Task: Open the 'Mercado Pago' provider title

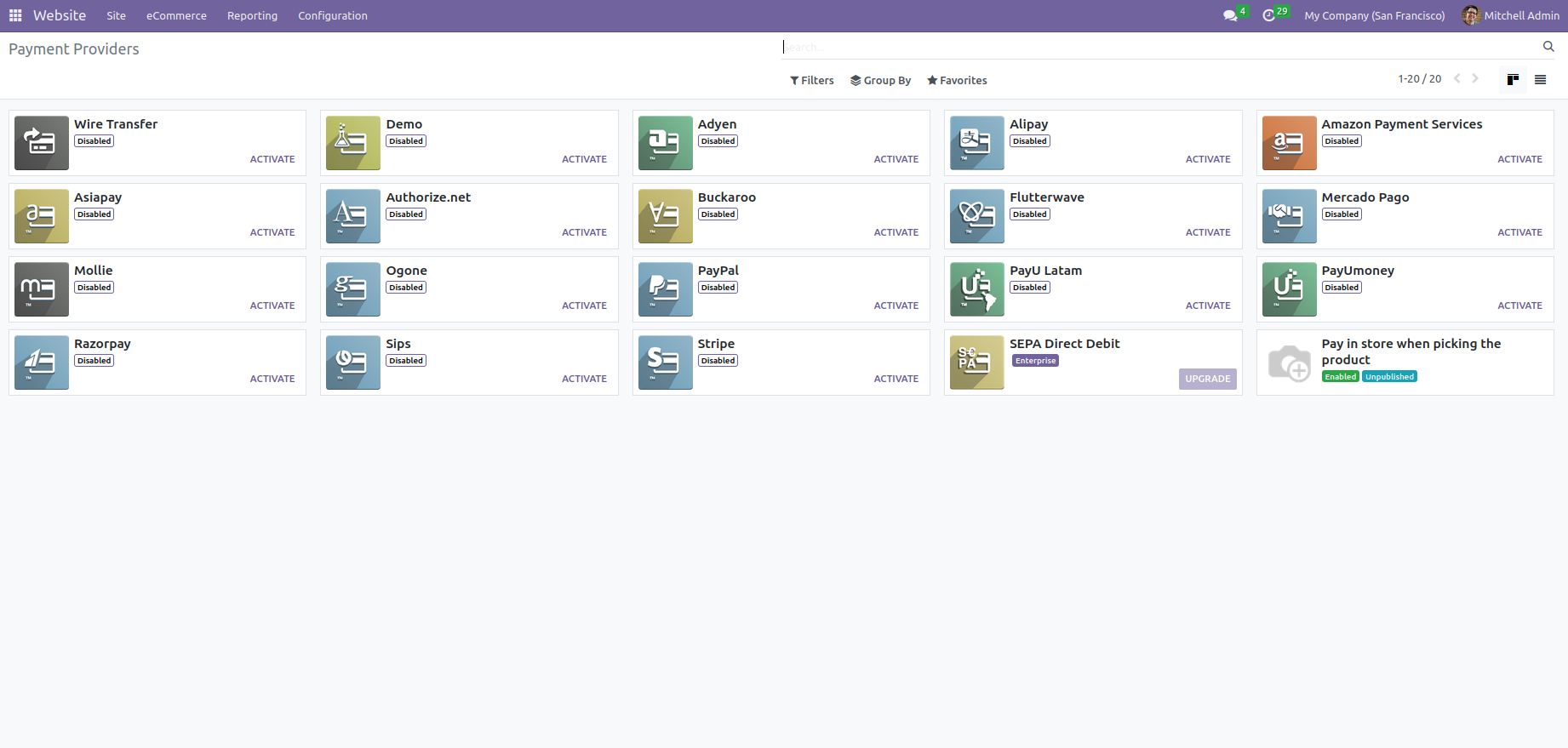Action: [x=1365, y=197]
